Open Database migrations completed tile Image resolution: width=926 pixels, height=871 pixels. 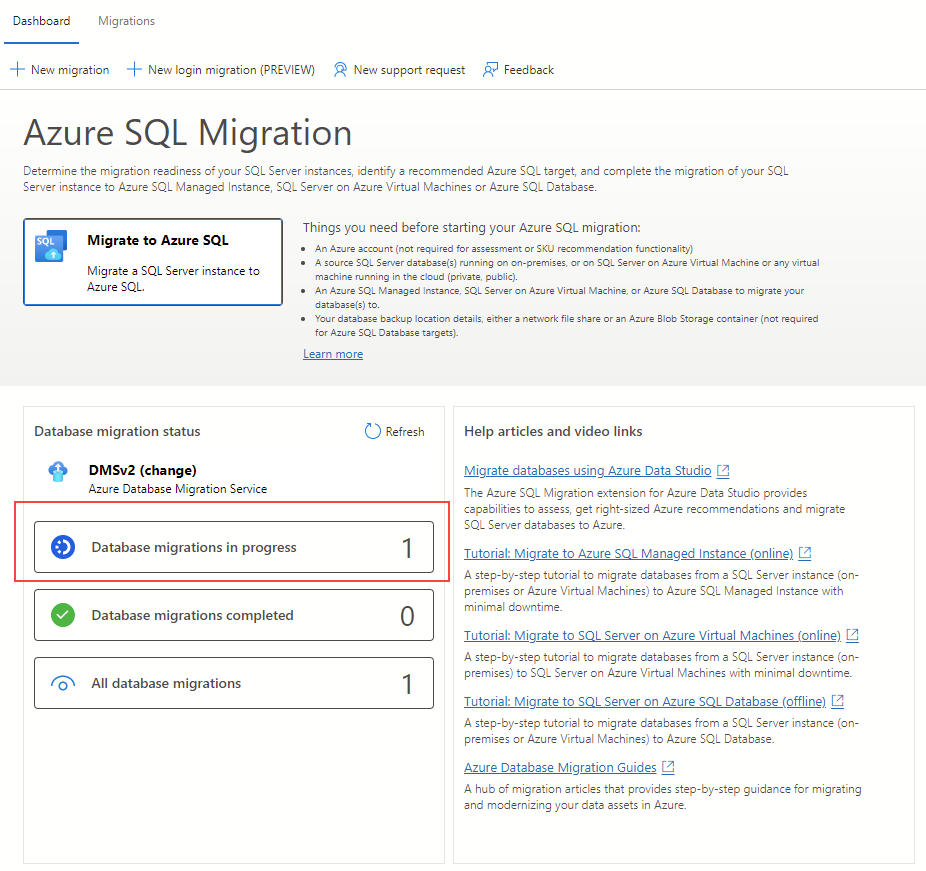coord(234,615)
